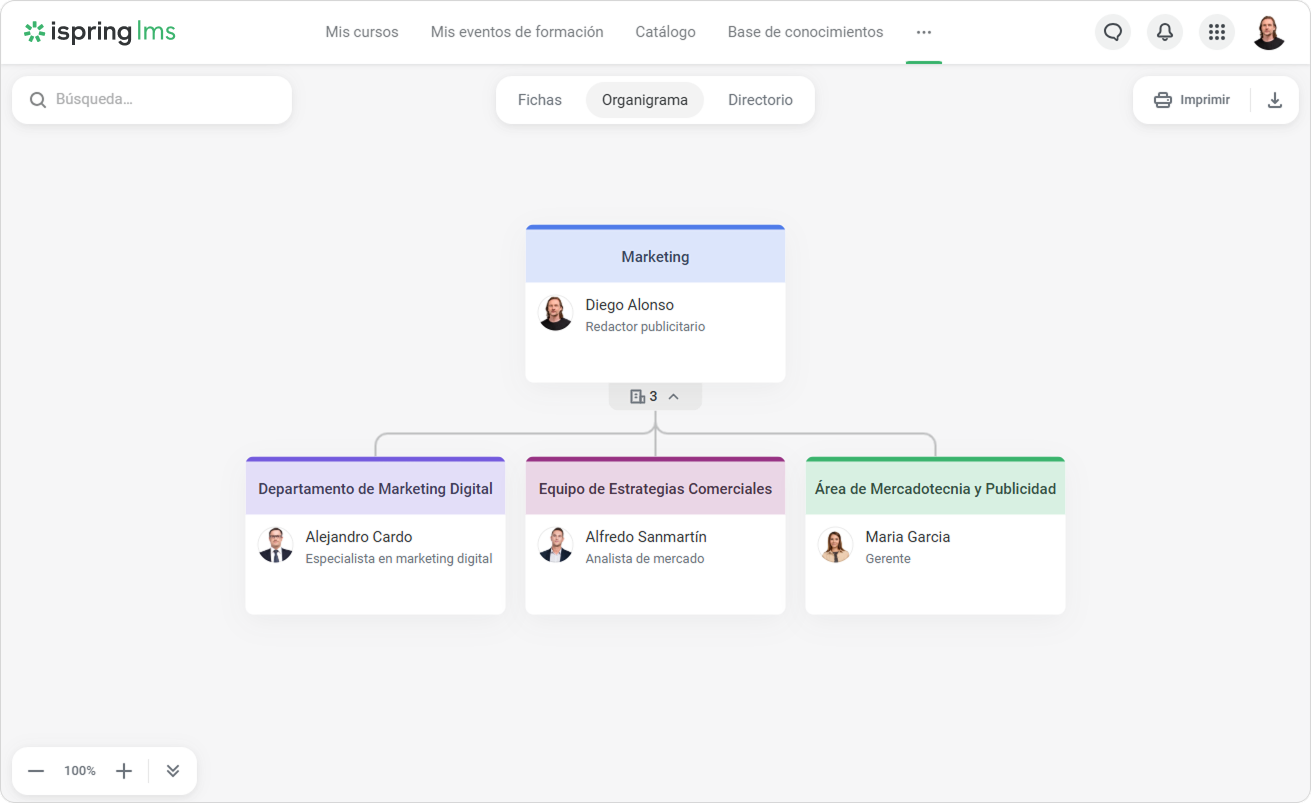Image resolution: width=1311 pixels, height=803 pixels.
Task: Zoom in with the plus icon
Action: pos(124,771)
